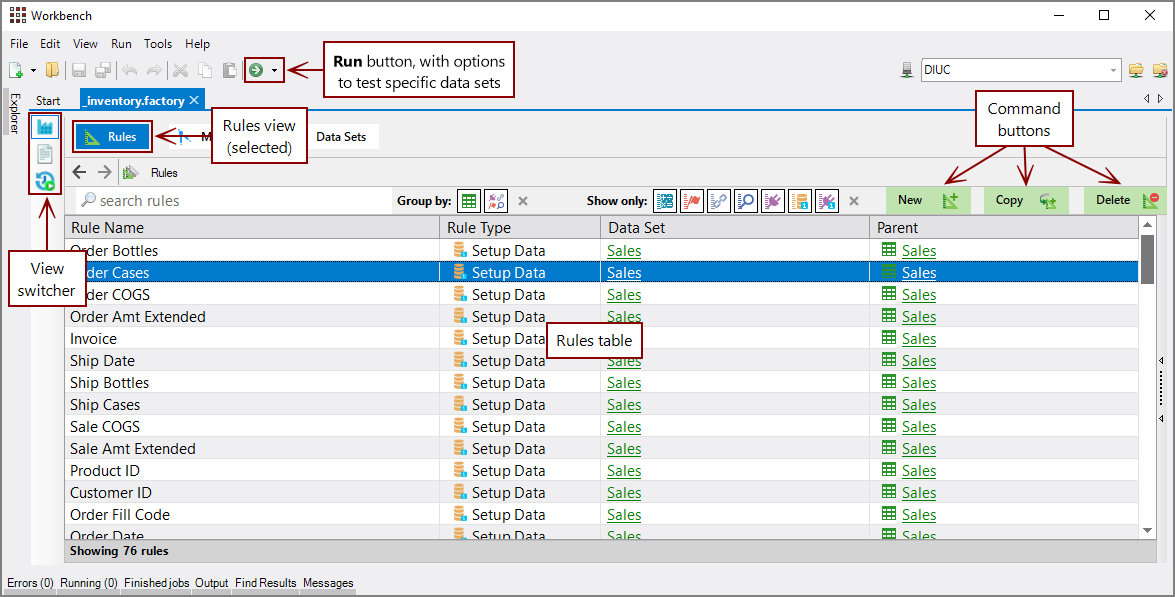Toggle the chain-link rule filter

[718, 201]
